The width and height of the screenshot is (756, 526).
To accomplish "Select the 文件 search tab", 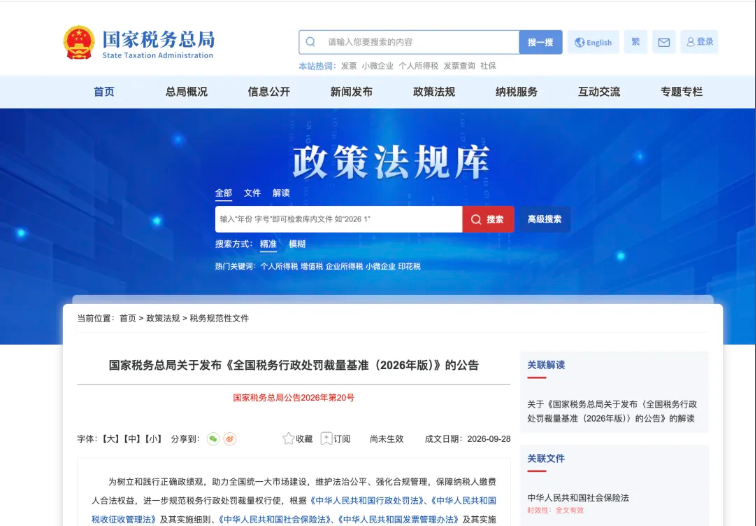I will (252, 193).
